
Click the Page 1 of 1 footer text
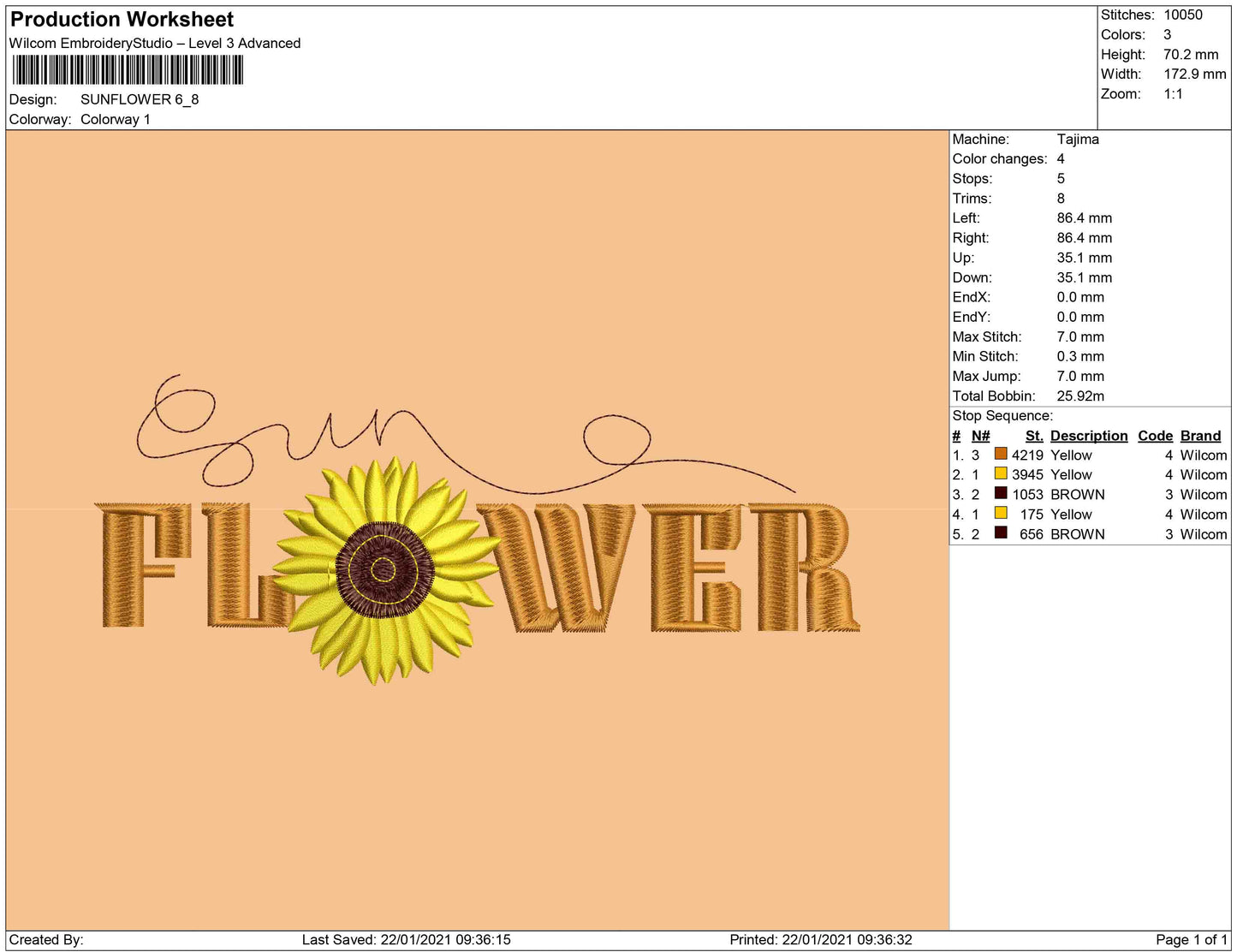tap(1191, 939)
